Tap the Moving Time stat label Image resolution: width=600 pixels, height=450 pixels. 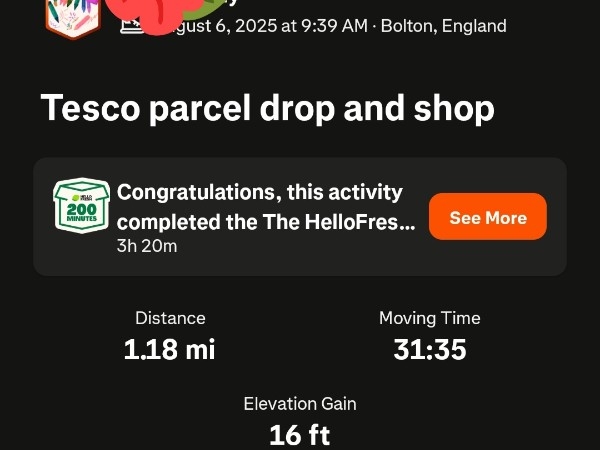click(x=429, y=318)
